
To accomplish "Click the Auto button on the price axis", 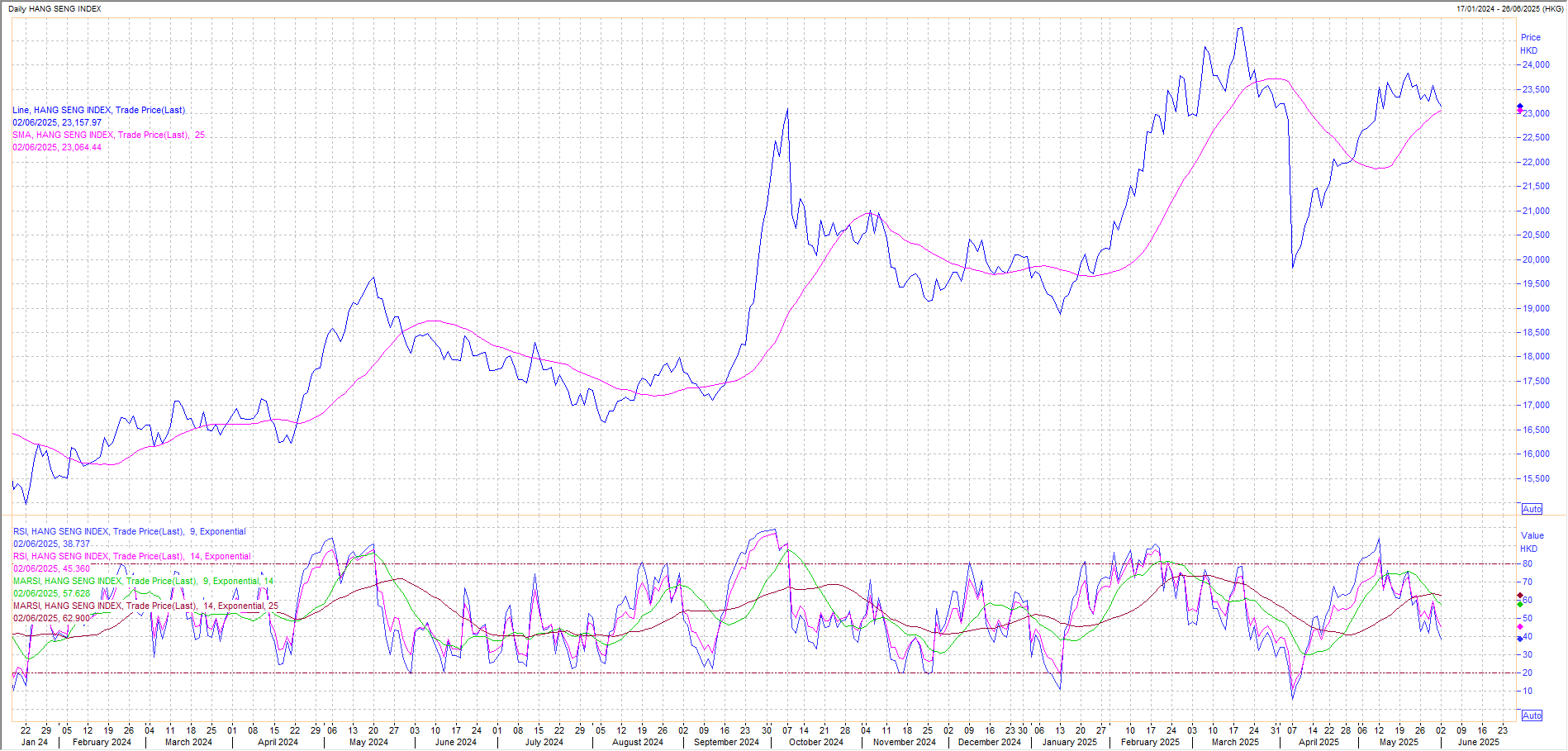I will [1532, 510].
